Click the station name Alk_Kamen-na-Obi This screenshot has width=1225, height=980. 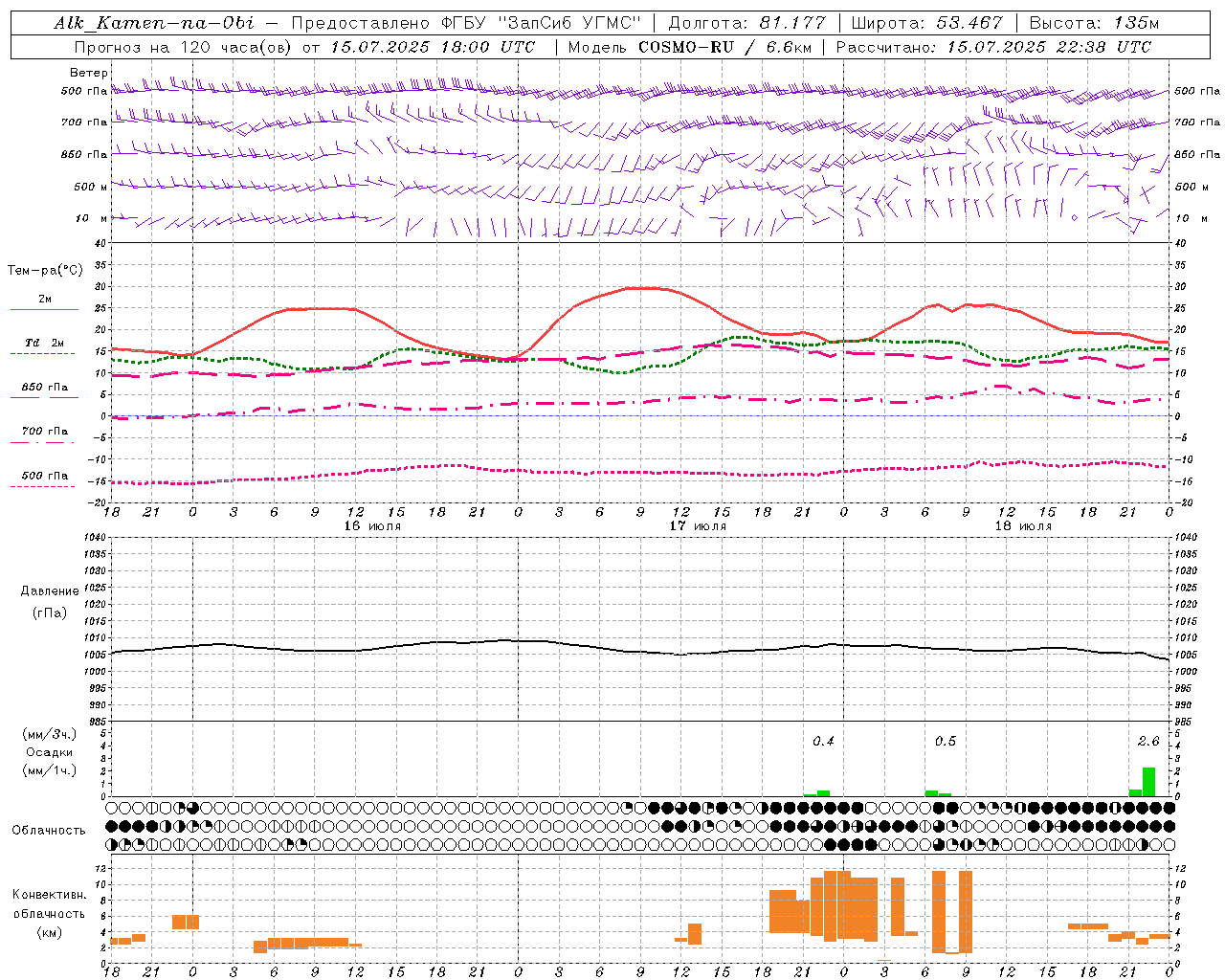pos(154,23)
